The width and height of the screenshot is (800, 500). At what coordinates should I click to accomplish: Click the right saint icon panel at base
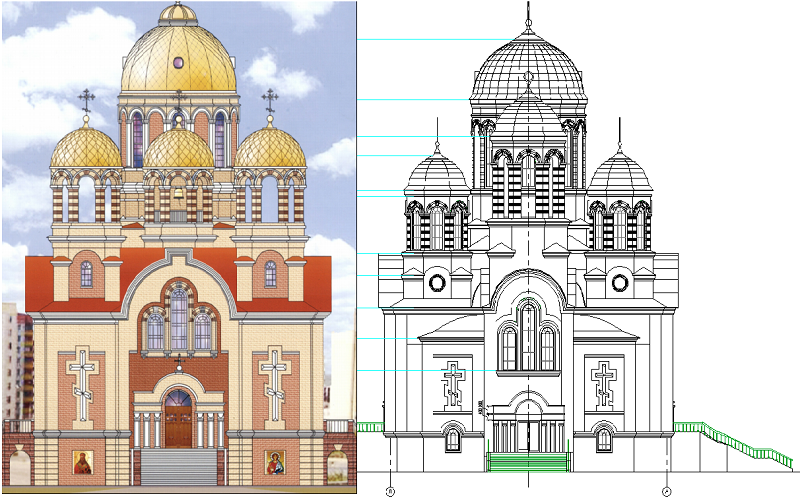(274, 463)
